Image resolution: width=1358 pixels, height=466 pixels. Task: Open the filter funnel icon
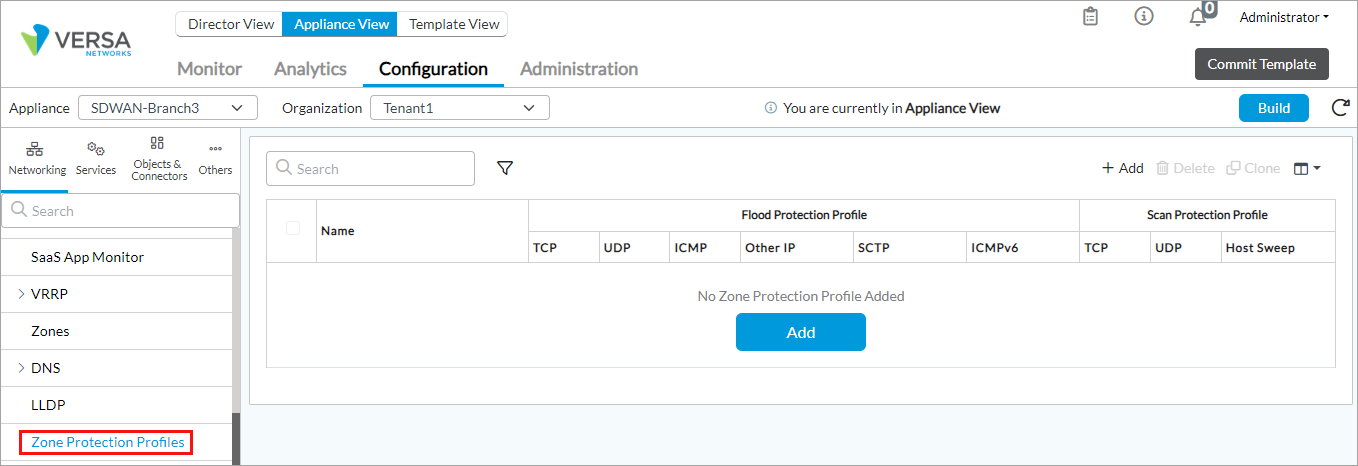pos(505,169)
